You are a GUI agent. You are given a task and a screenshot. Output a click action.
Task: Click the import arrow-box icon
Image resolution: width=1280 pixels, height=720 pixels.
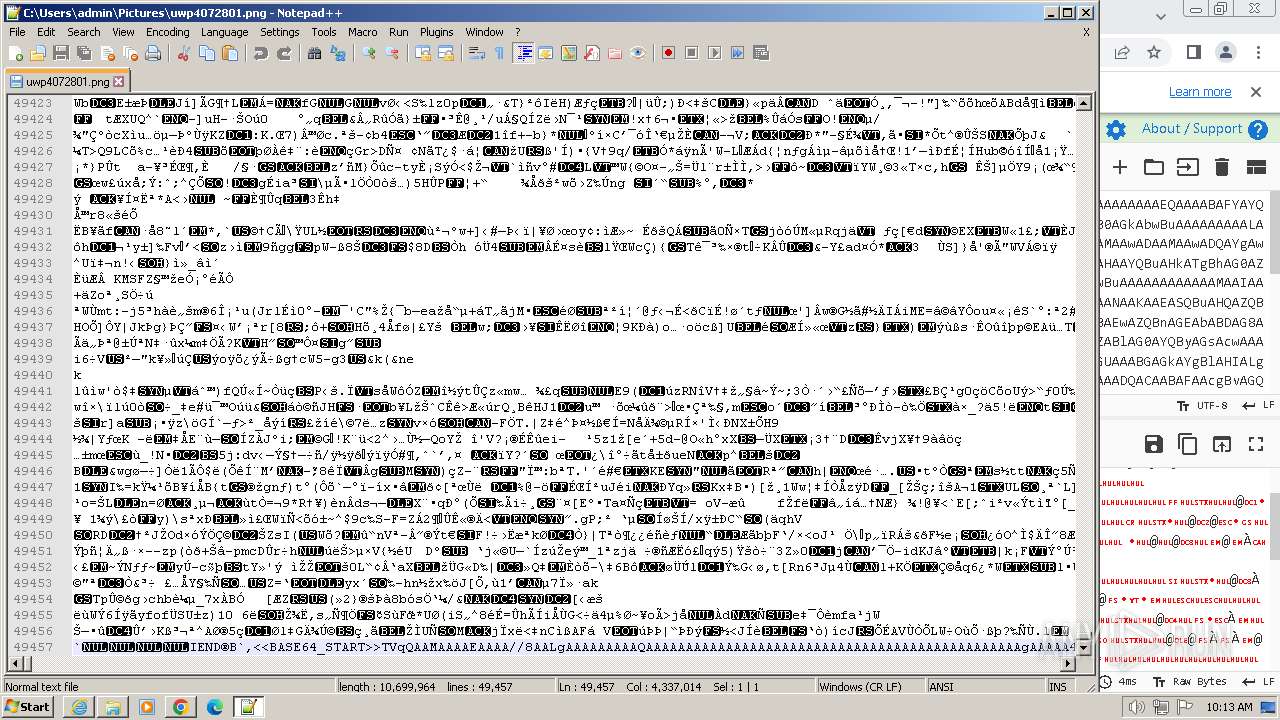point(1187,167)
